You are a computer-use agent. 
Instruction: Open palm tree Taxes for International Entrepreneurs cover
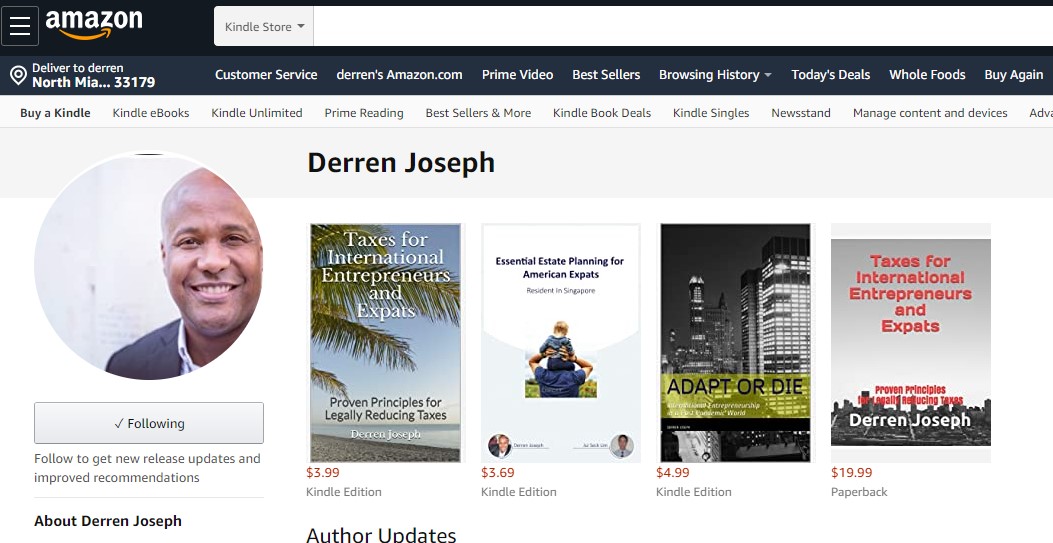(x=385, y=342)
